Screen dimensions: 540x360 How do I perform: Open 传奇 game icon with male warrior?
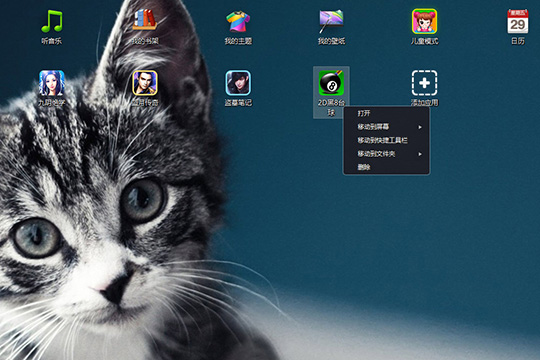point(145,83)
